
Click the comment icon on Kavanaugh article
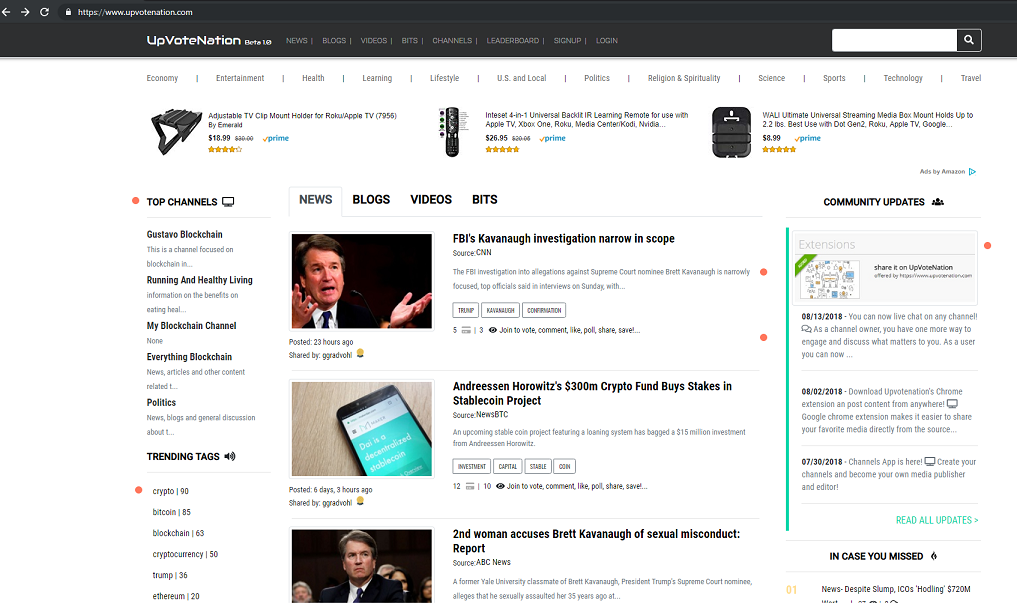[466, 330]
